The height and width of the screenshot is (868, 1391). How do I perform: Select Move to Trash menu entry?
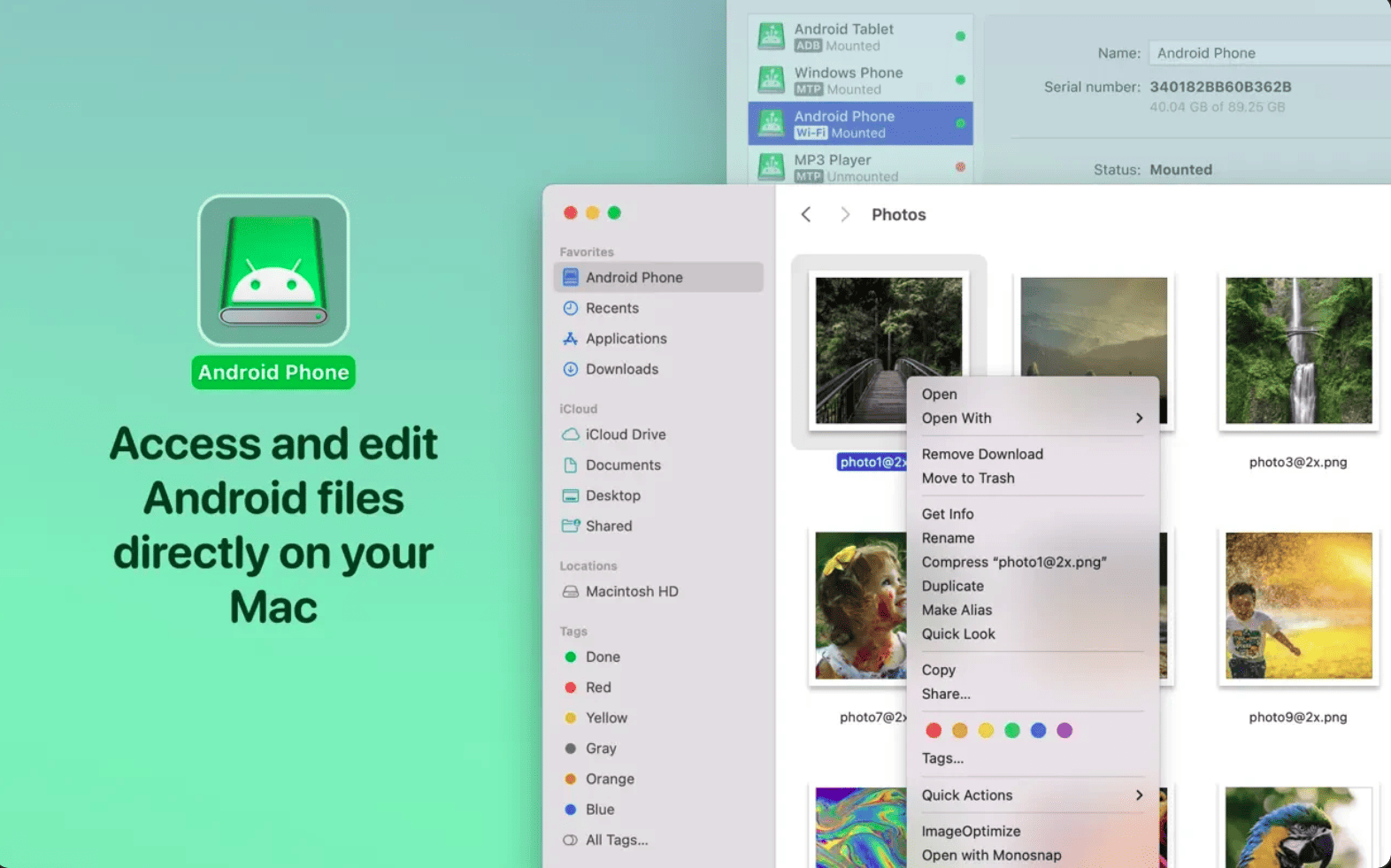pos(968,478)
